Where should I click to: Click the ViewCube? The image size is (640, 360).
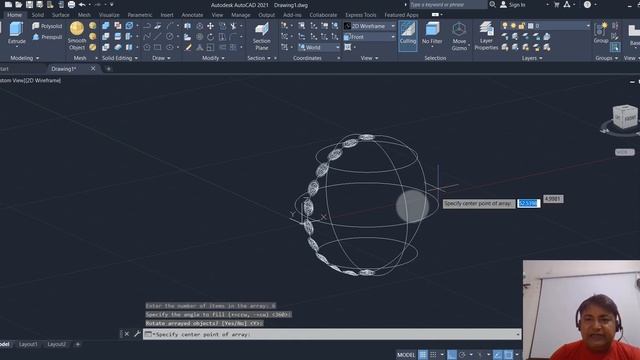click(624, 117)
